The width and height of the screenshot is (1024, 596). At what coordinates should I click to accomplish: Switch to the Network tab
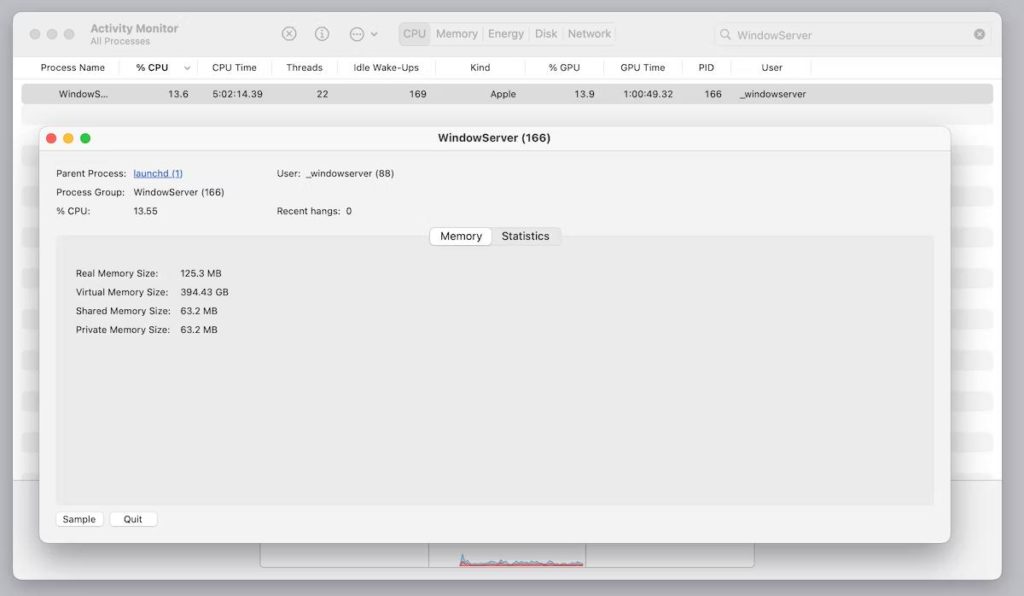[589, 34]
